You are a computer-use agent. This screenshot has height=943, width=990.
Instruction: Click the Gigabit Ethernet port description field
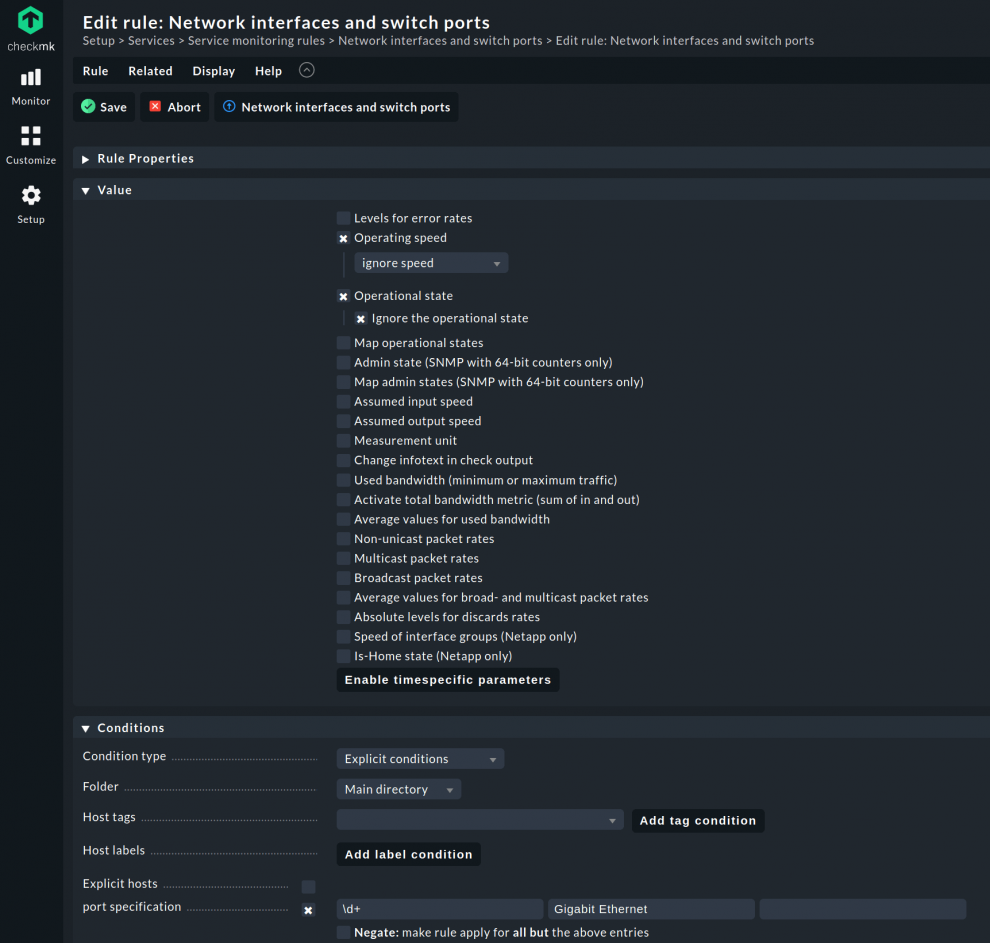point(650,909)
